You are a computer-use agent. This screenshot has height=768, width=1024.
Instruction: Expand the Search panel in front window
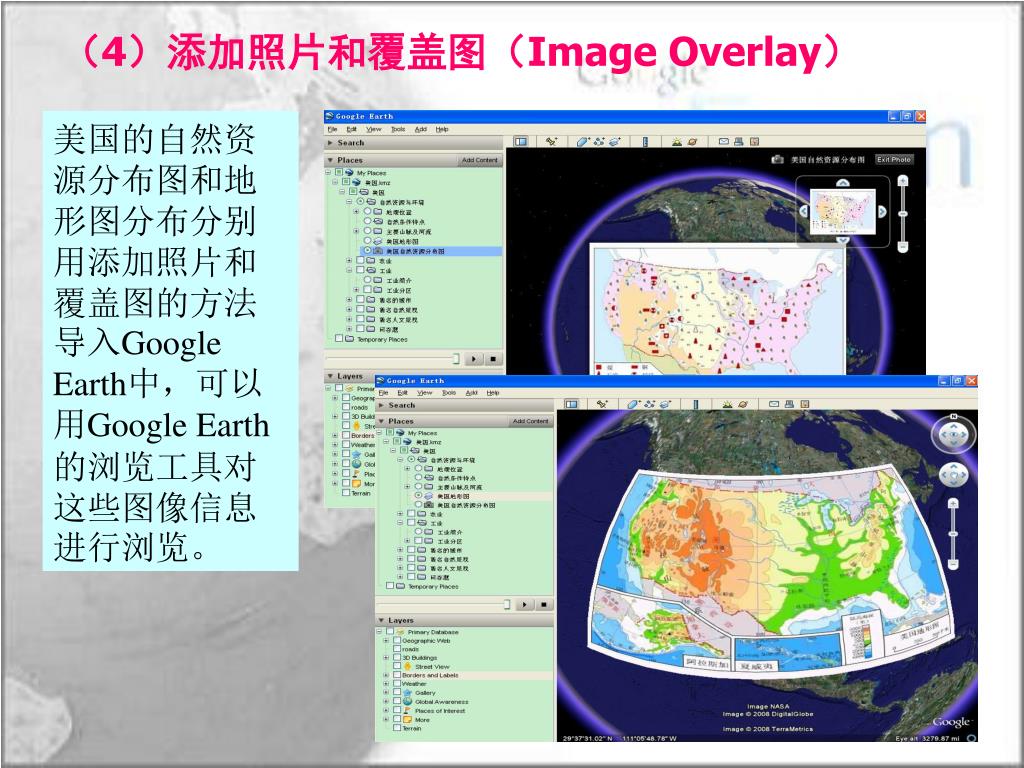(x=382, y=405)
